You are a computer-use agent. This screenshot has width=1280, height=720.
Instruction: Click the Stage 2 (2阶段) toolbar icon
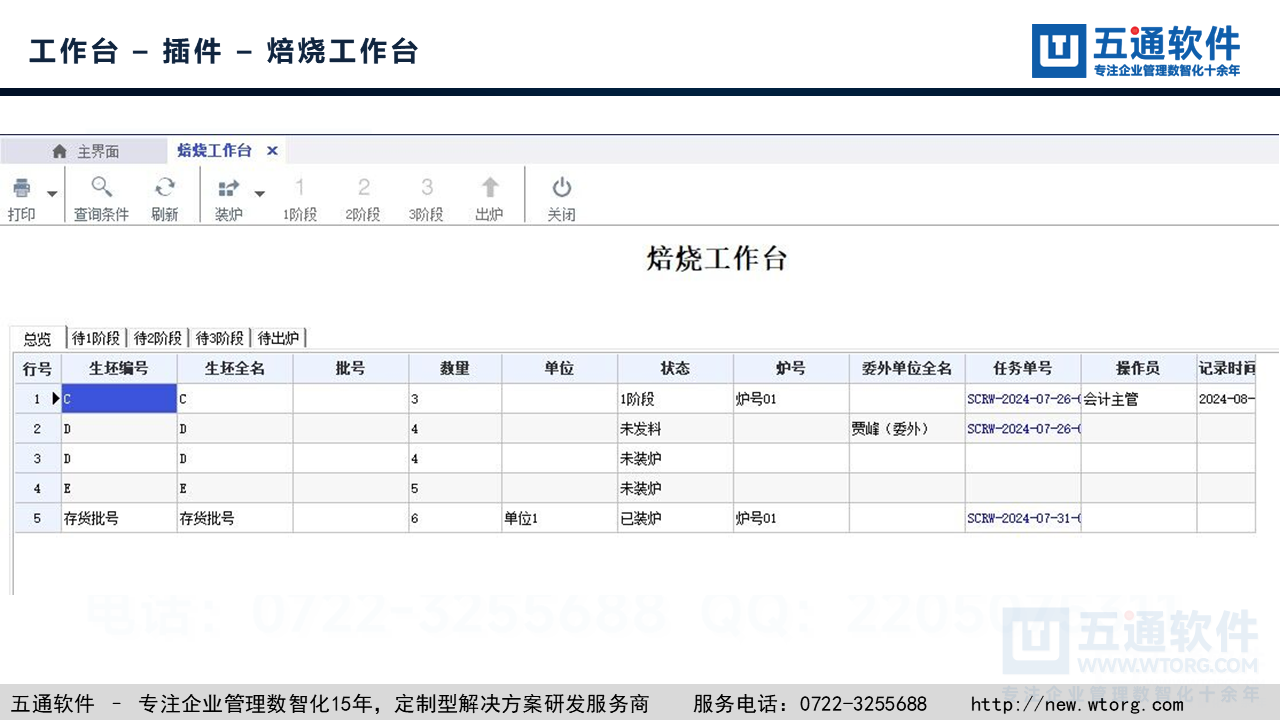click(x=363, y=188)
